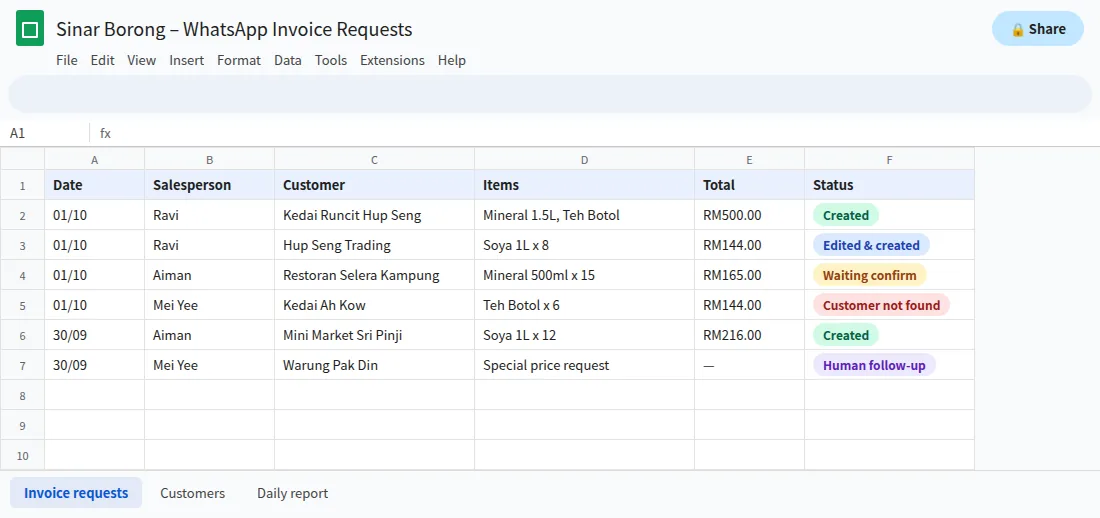Viewport: 1100px width, 518px height.
Task: Click the Created status chip for Mini Market
Action: 845,335
